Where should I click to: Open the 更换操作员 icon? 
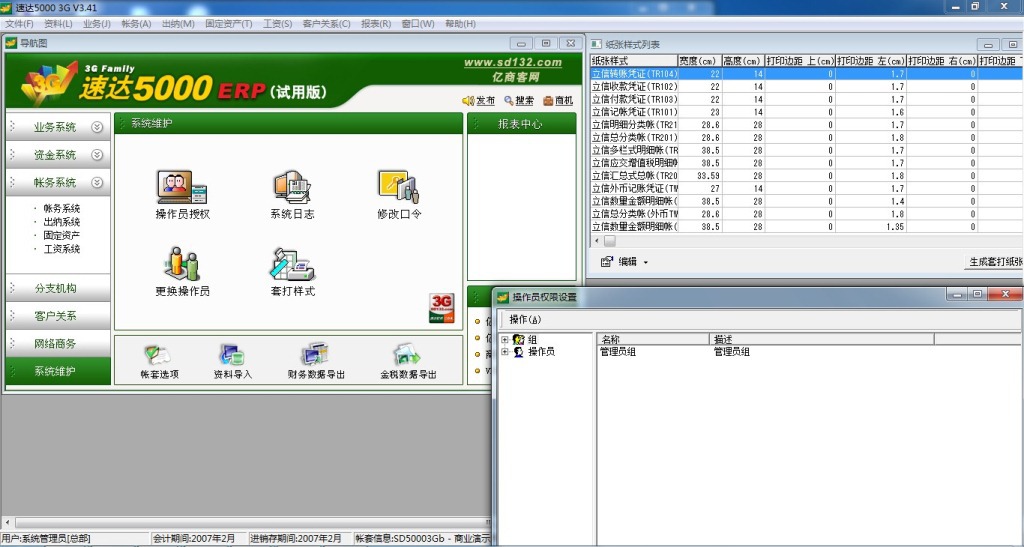(182, 264)
